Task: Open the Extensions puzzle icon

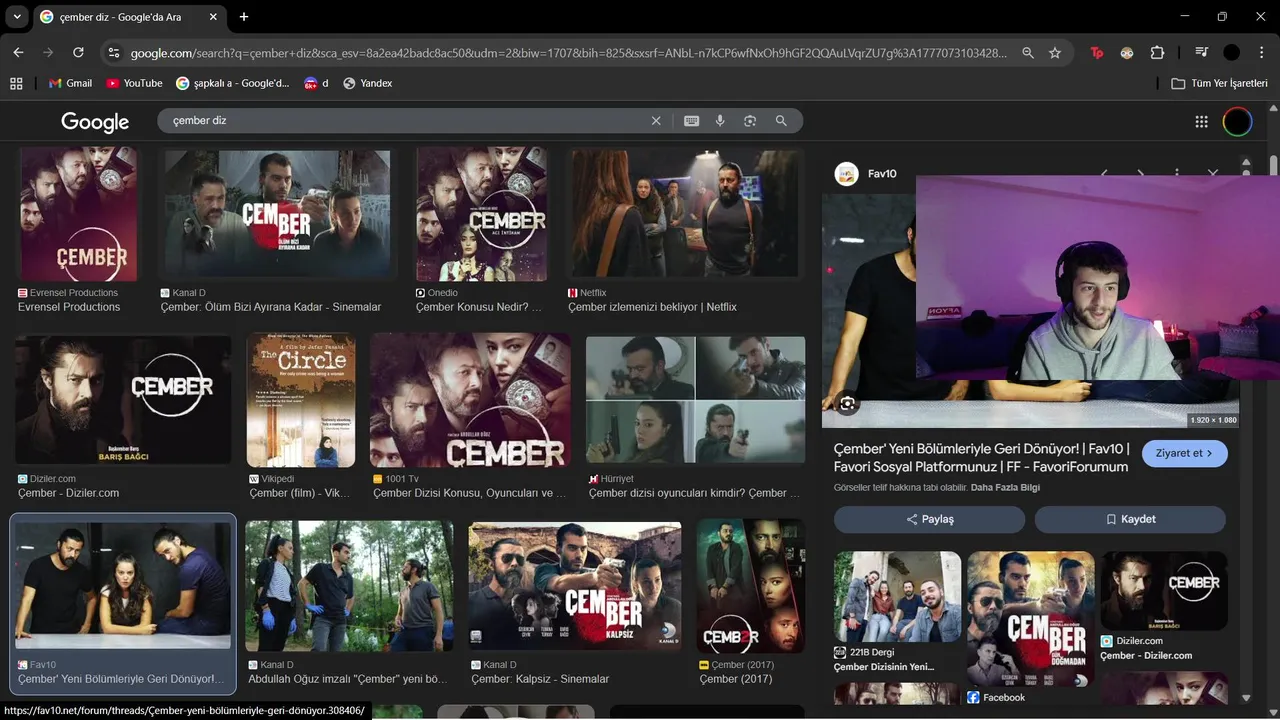Action: [1158, 53]
